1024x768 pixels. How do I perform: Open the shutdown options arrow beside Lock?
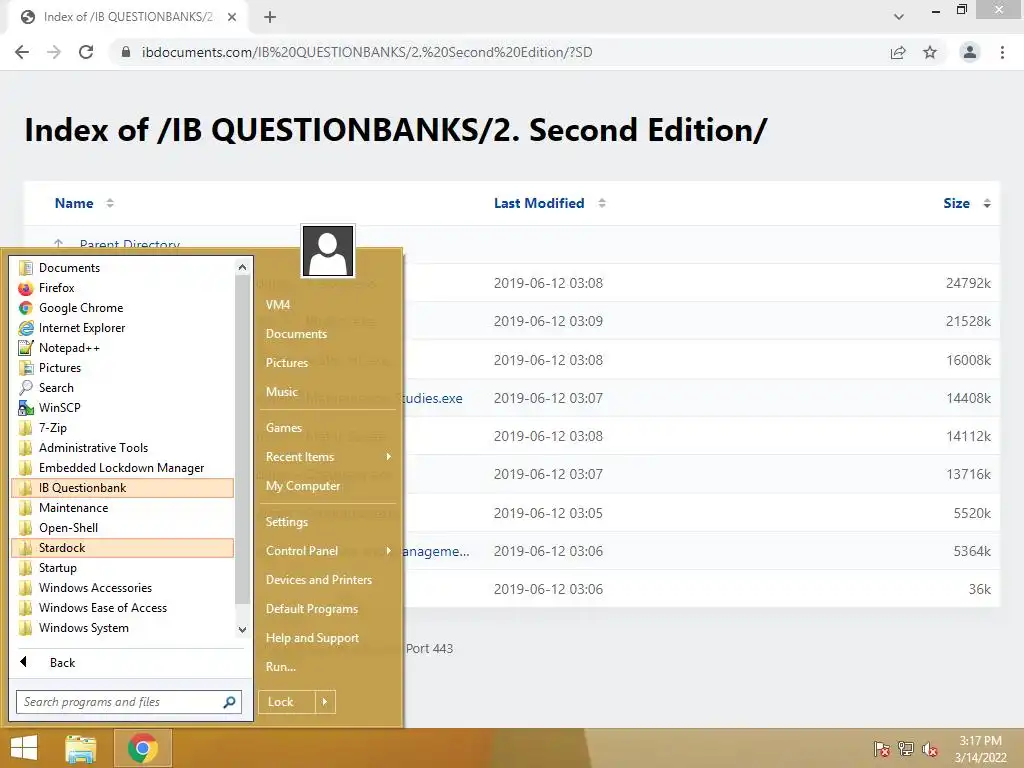tap(325, 702)
